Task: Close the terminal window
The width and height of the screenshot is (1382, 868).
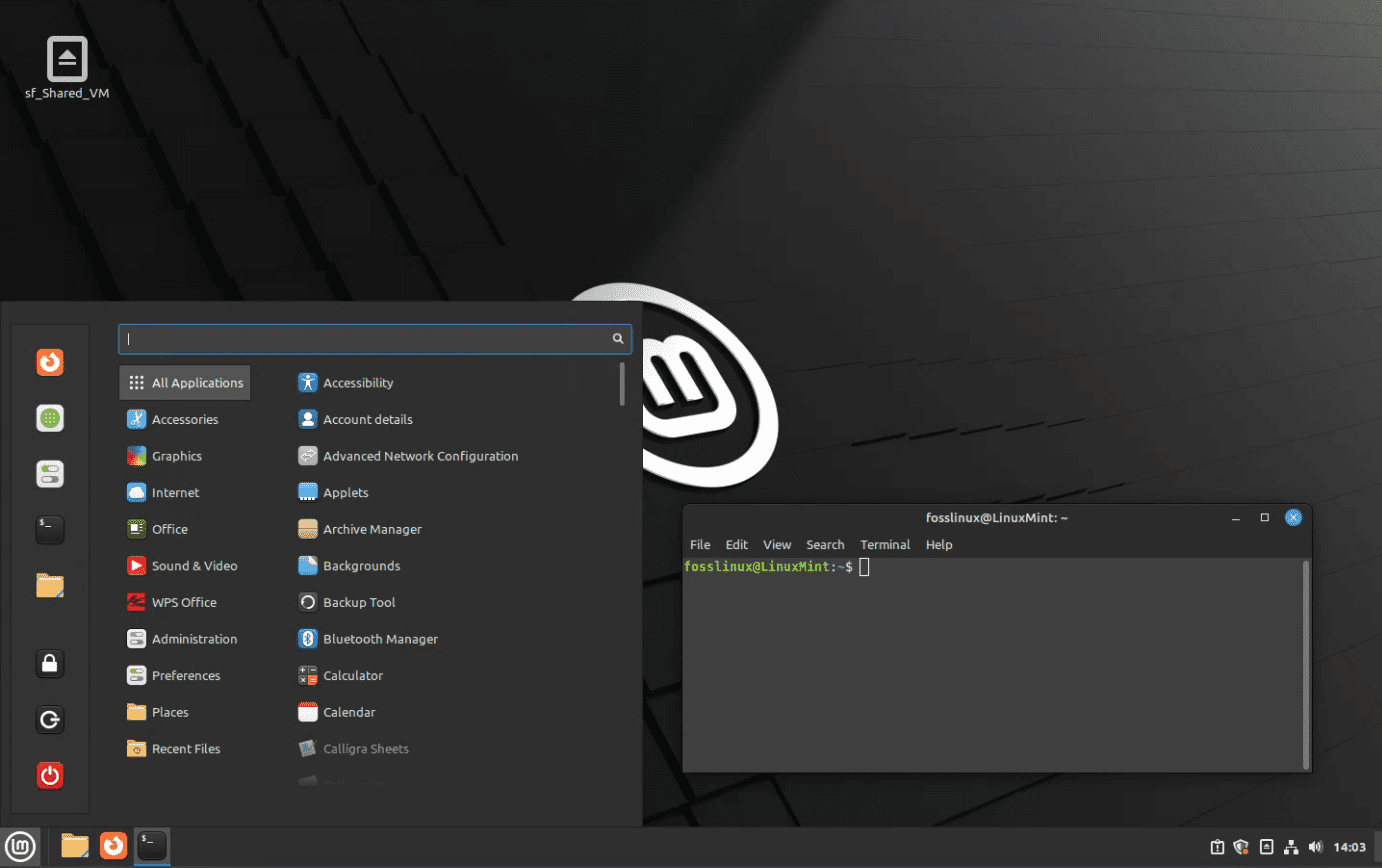Action: tap(1293, 517)
